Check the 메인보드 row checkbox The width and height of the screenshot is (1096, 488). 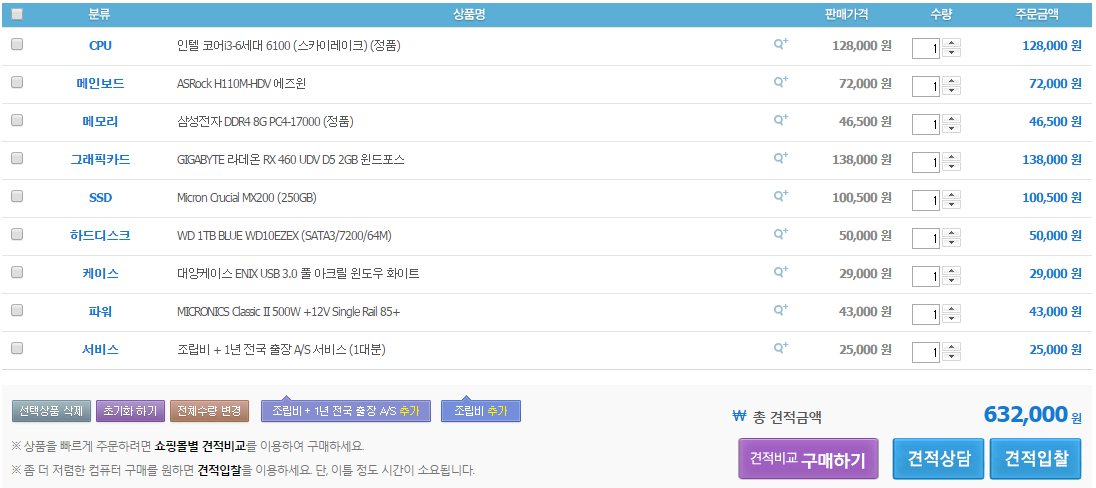(x=17, y=82)
